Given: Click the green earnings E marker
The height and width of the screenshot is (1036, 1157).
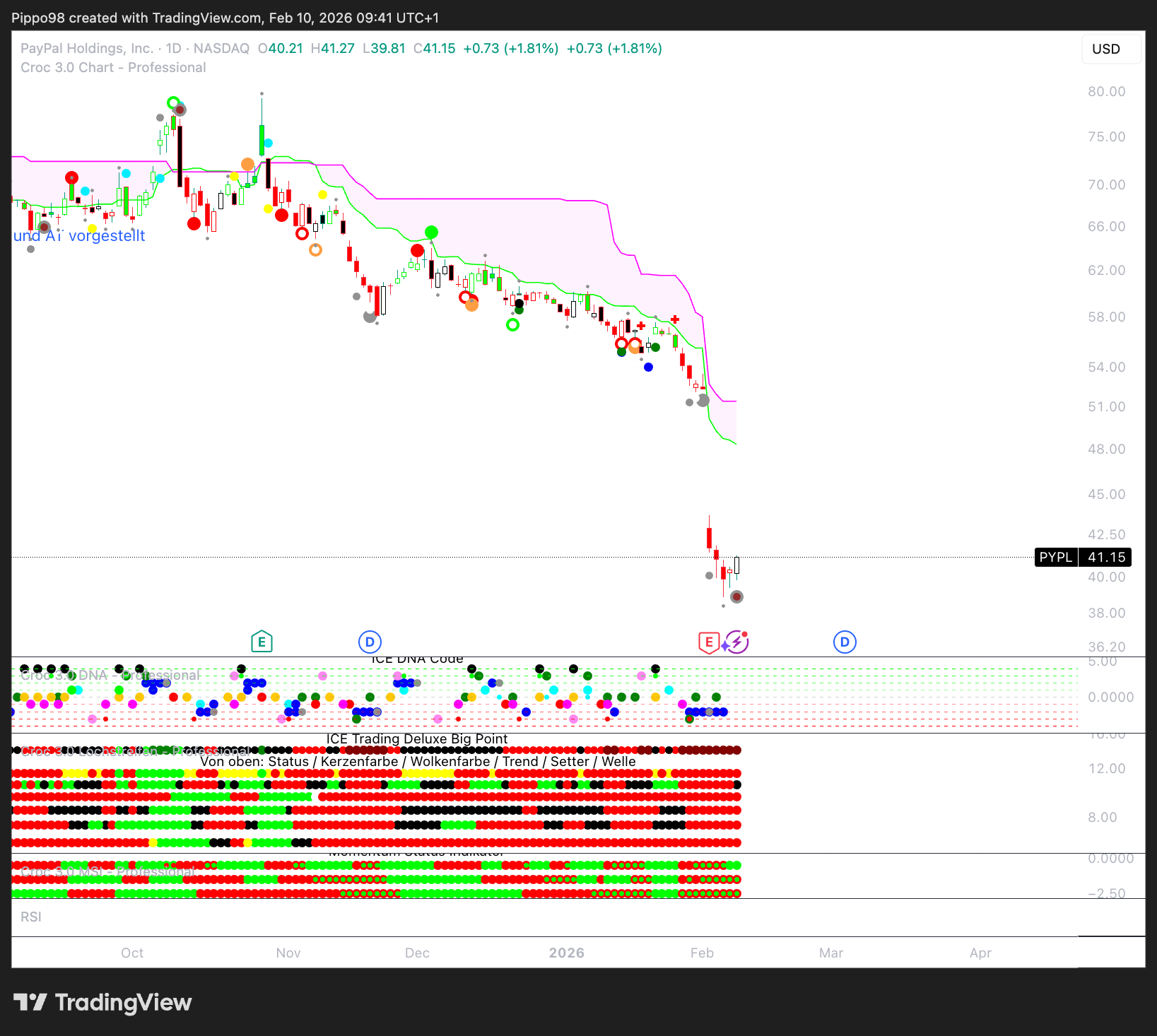Looking at the screenshot, I should coord(262,642).
